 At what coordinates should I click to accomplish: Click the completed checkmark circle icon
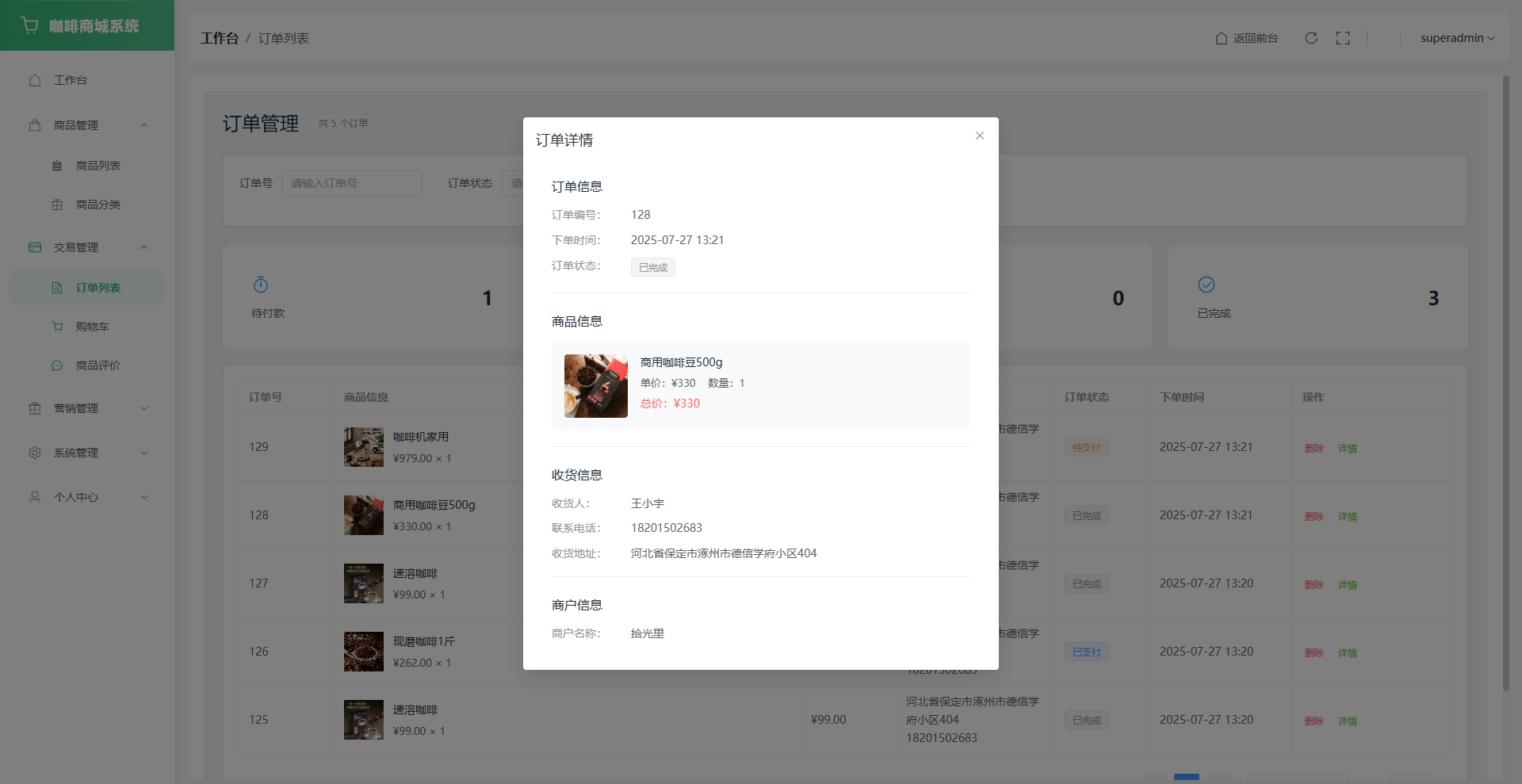1207,285
